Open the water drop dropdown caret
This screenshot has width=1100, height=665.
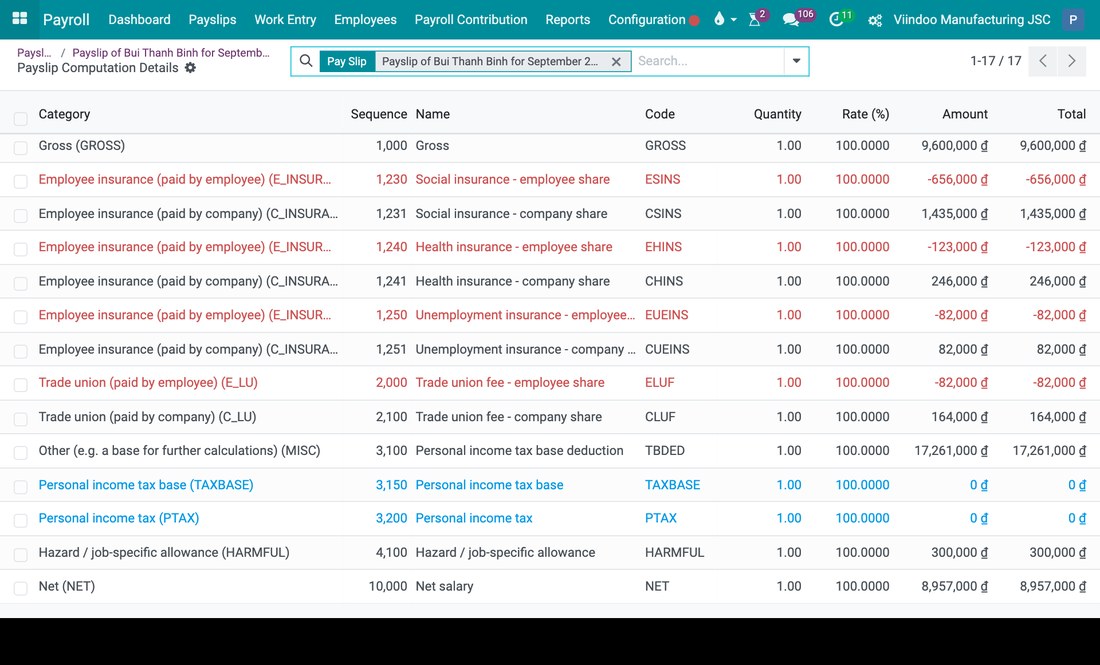734,20
